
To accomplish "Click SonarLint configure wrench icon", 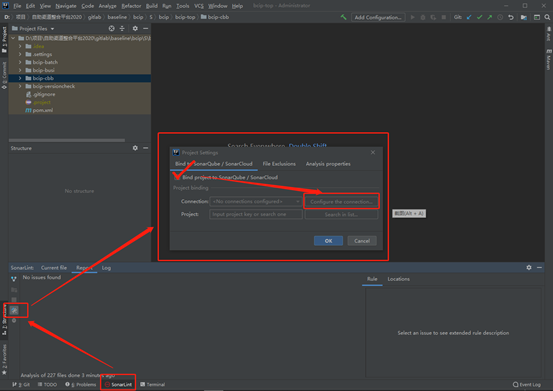I will (14, 310).
